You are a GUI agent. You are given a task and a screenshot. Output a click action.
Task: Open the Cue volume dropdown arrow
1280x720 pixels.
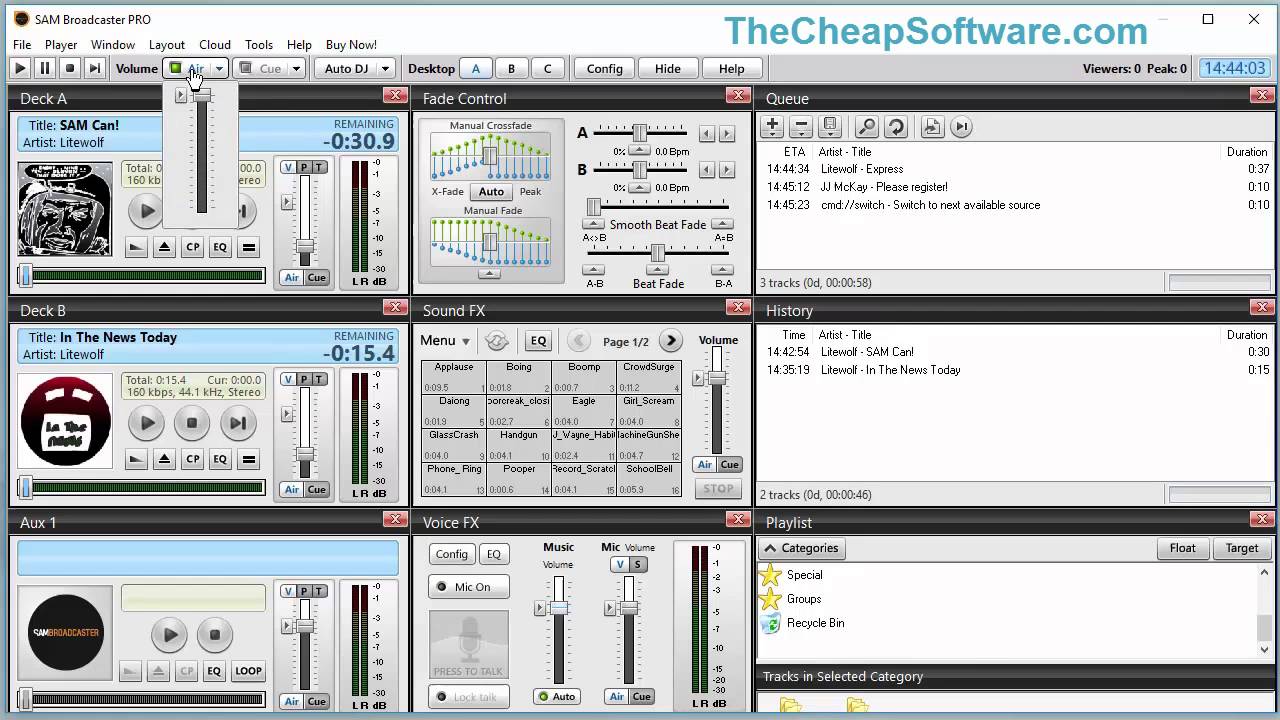296,69
